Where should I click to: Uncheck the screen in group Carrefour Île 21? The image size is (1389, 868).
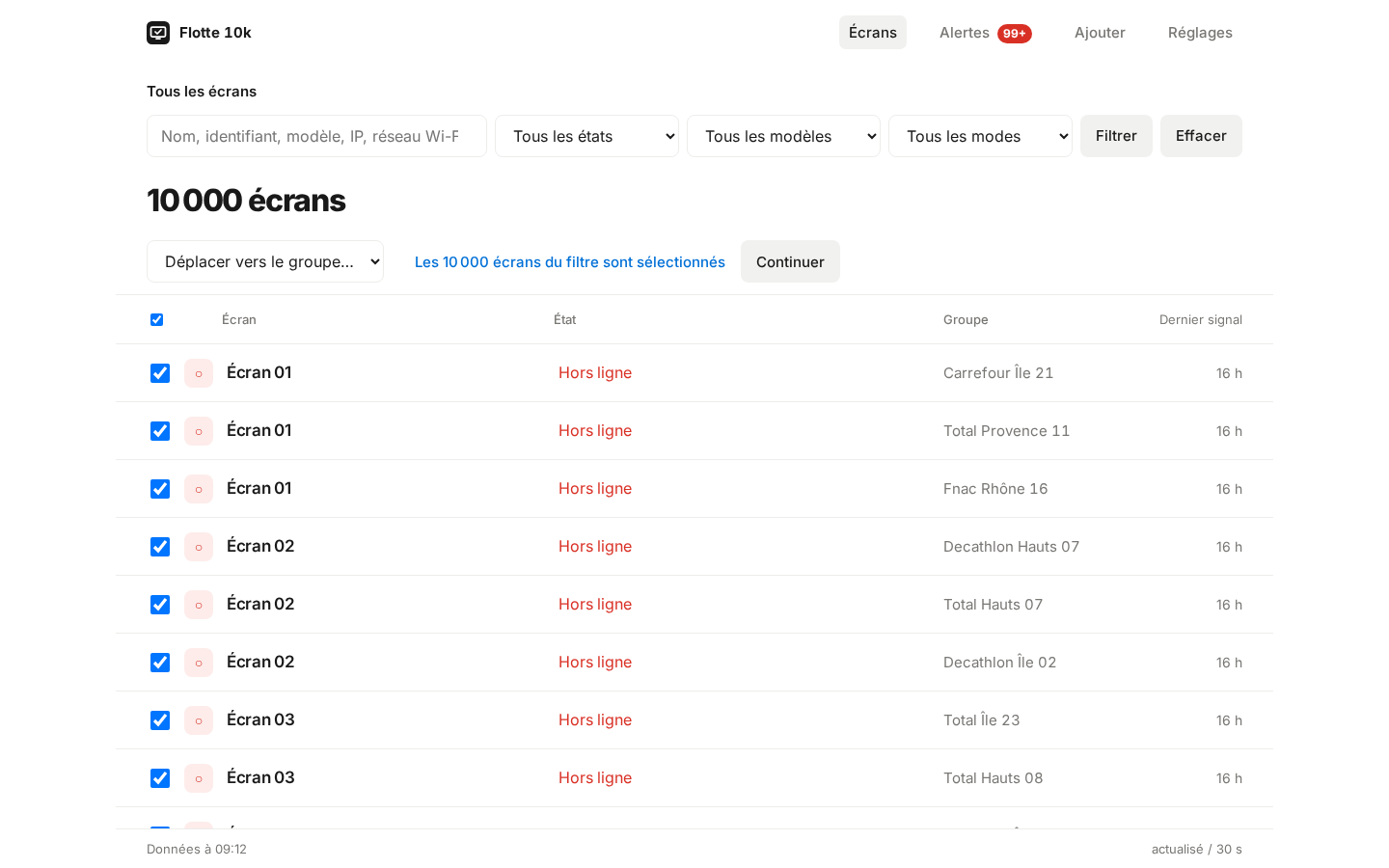[160, 373]
